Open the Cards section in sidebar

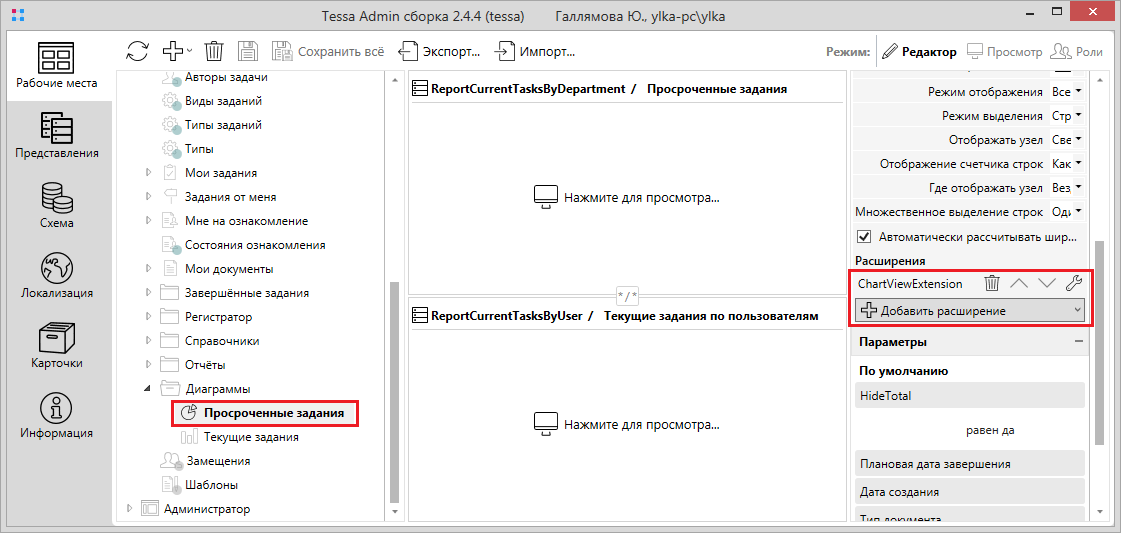pyautogui.click(x=57, y=346)
